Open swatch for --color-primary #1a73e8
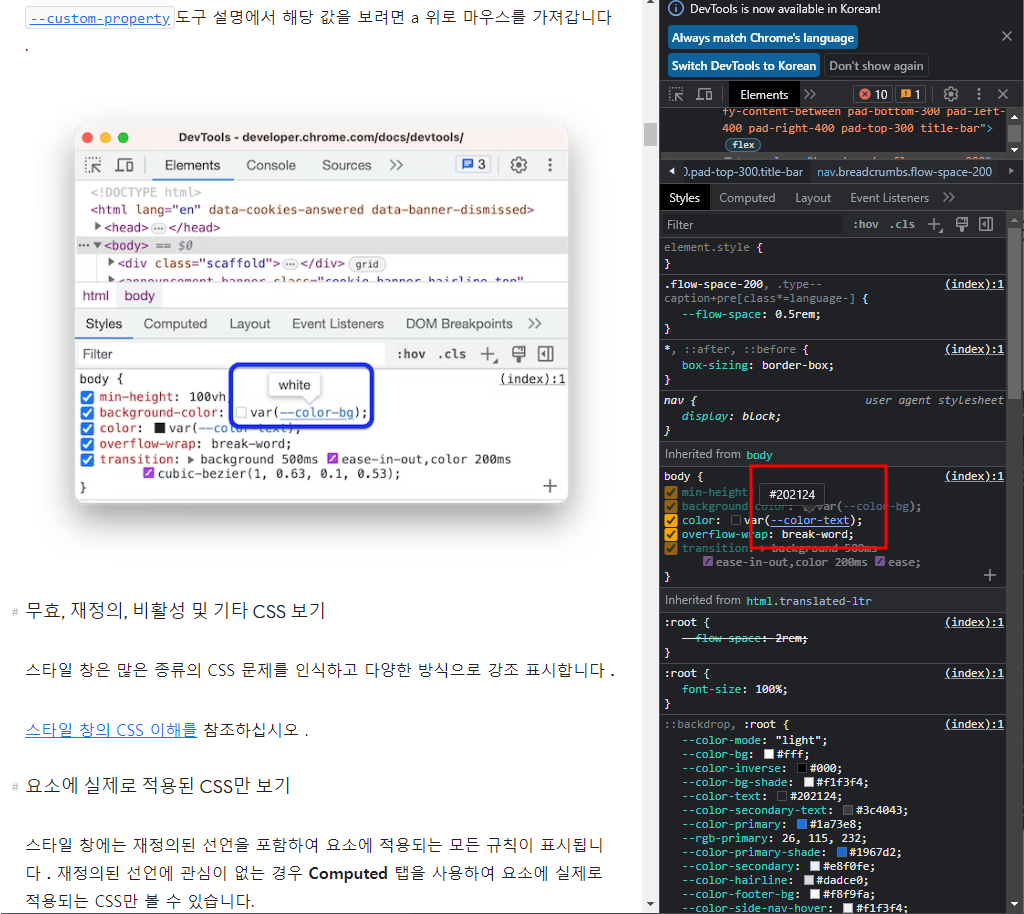This screenshot has width=1024, height=914. click(802, 824)
